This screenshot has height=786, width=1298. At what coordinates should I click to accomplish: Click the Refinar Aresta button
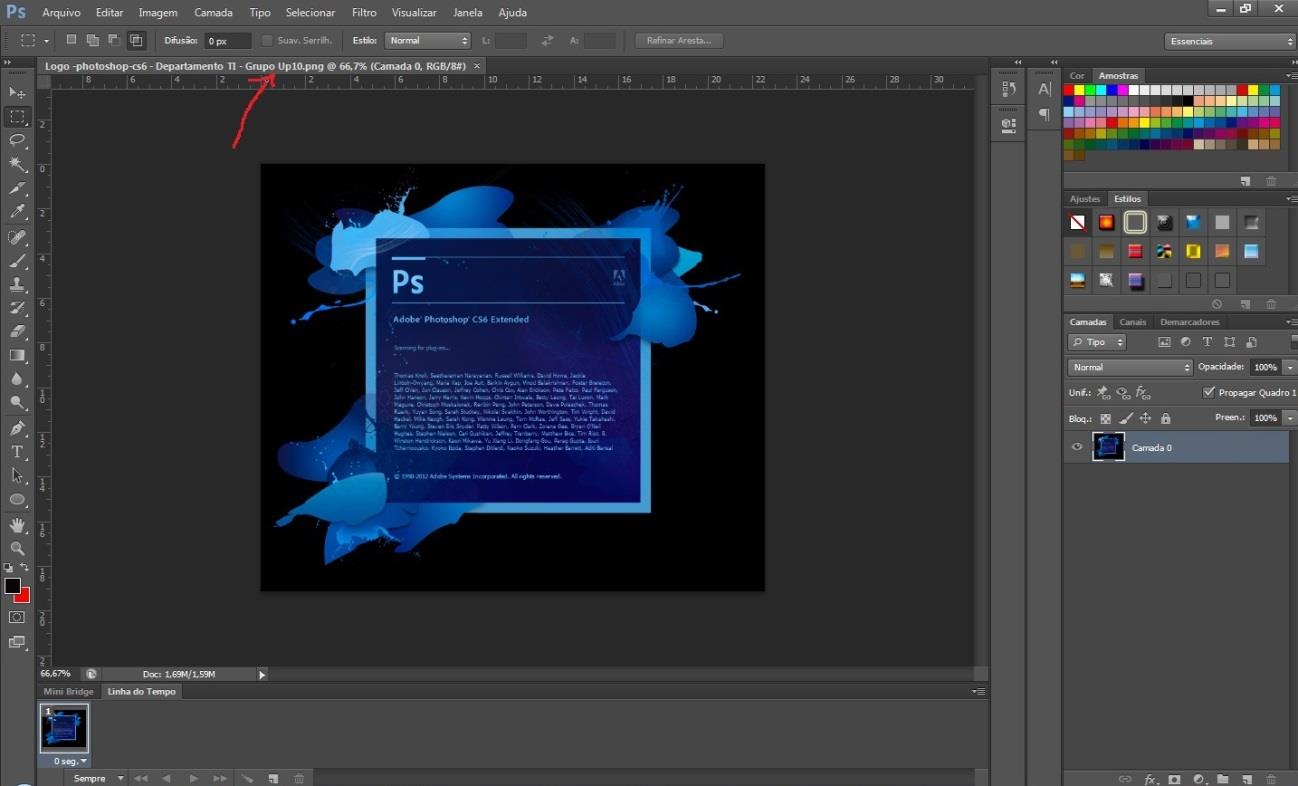[x=679, y=41]
